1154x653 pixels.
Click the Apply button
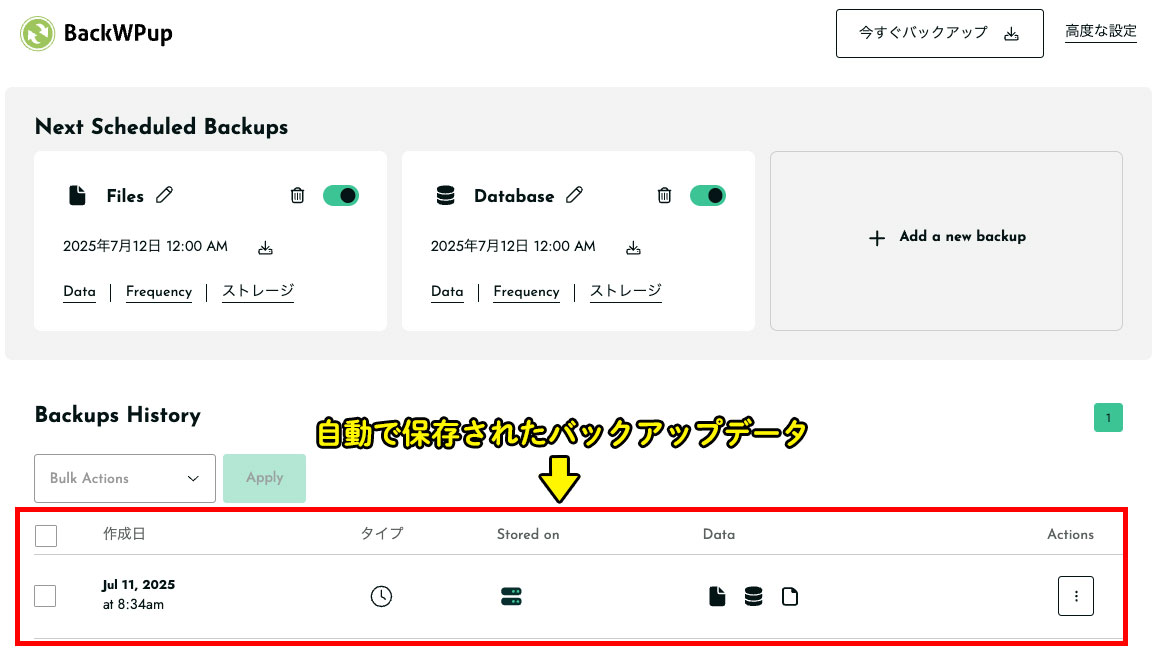pyautogui.click(x=264, y=479)
